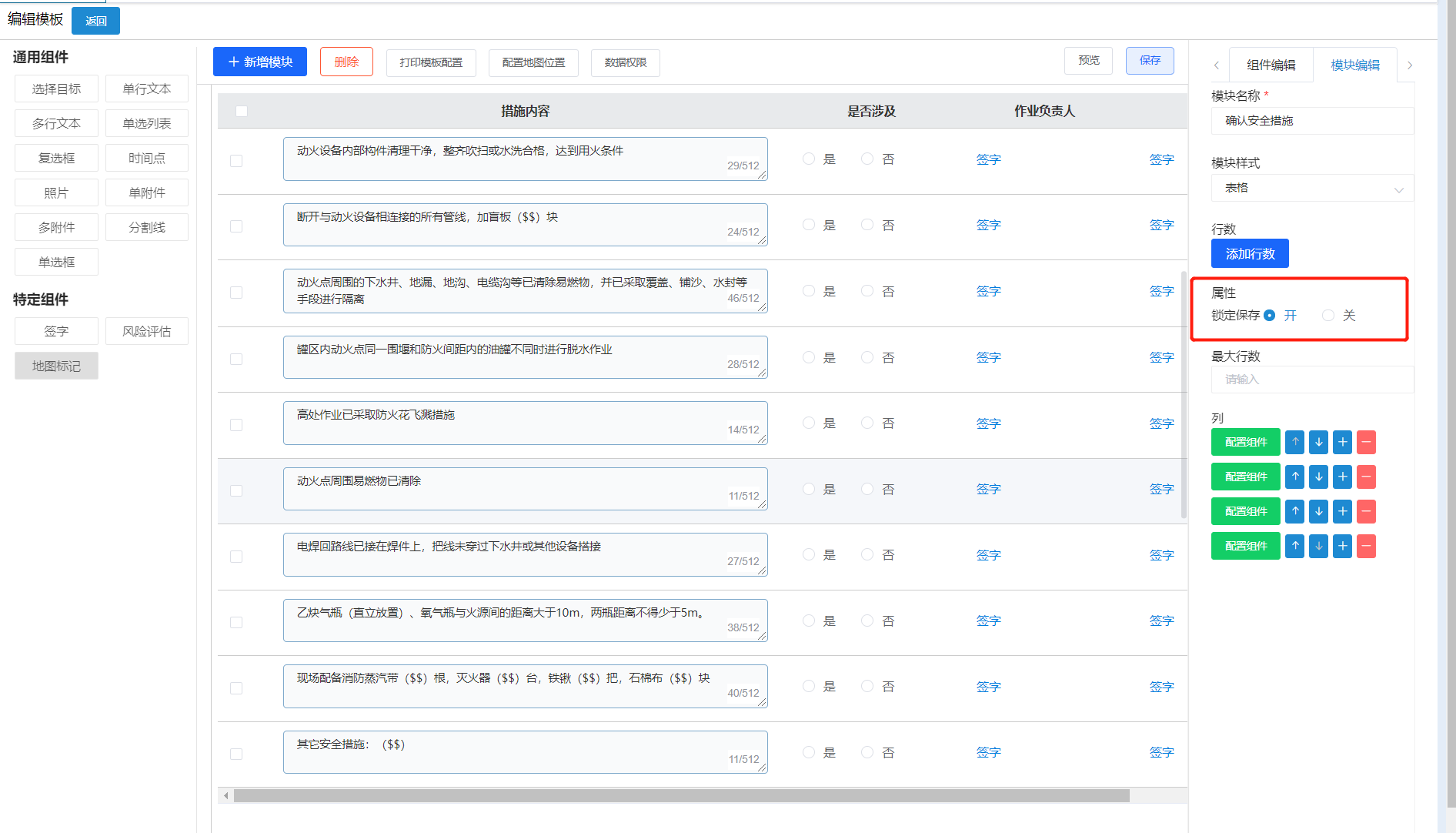Open 打印模板配置

(x=431, y=62)
